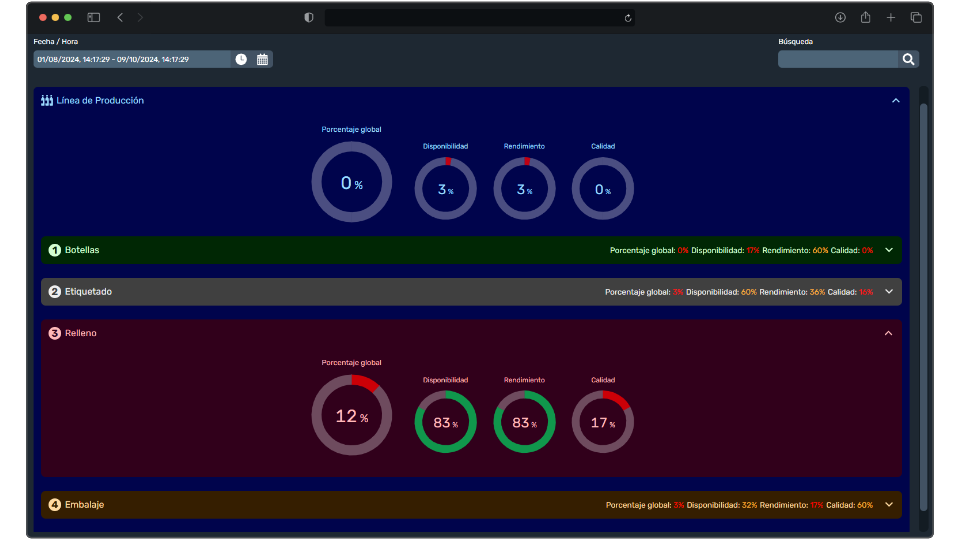Show tab overview in browser
Screen dimensions: 960x540
tap(916, 18)
